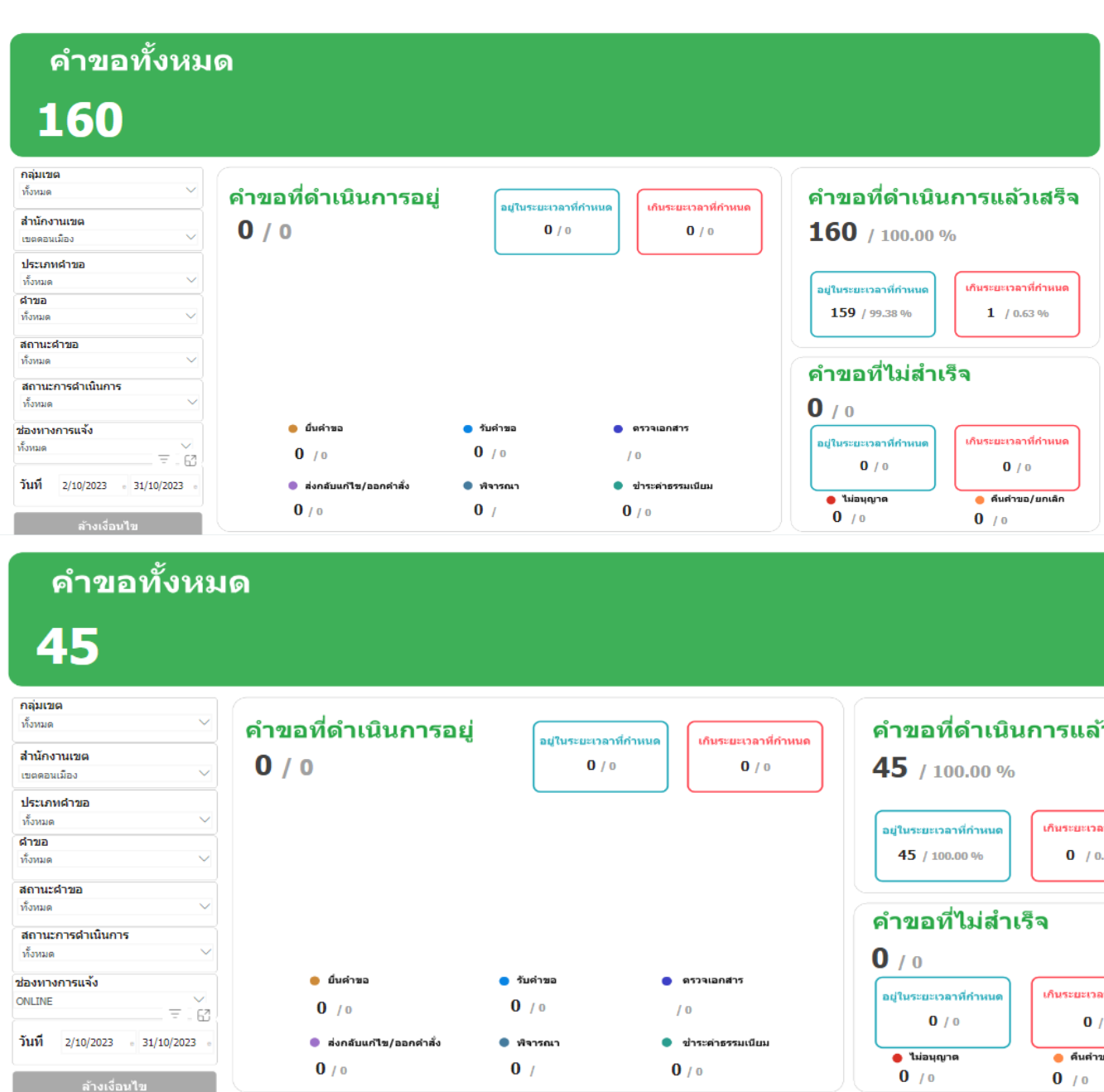The height and width of the screenshot is (1092, 1104).
Task: Click orange ยื่นคำขอ legend dot in upper dashboard
Action: pos(292,428)
